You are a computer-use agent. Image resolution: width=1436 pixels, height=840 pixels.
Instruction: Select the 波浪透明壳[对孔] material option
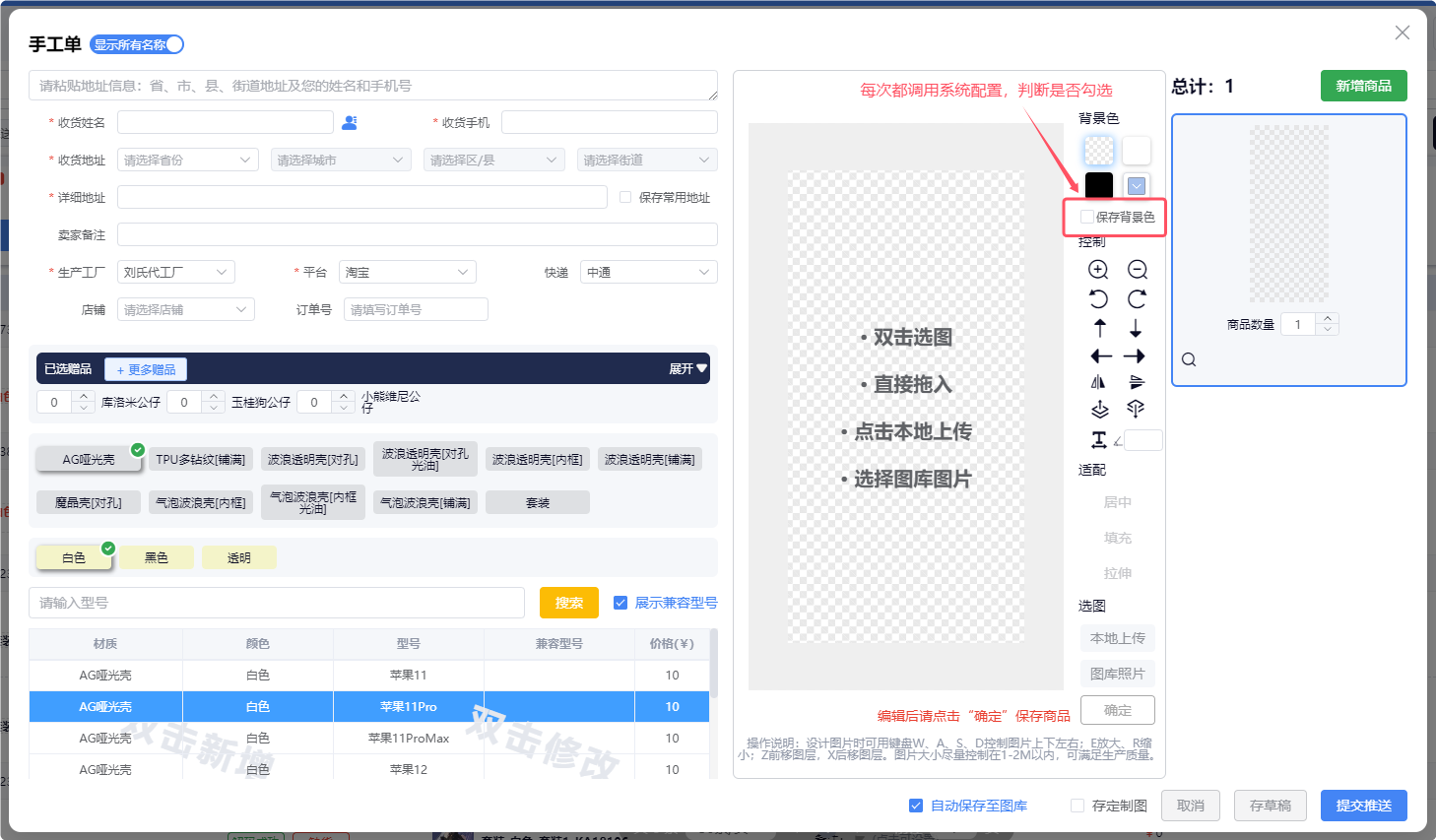[x=313, y=459]
